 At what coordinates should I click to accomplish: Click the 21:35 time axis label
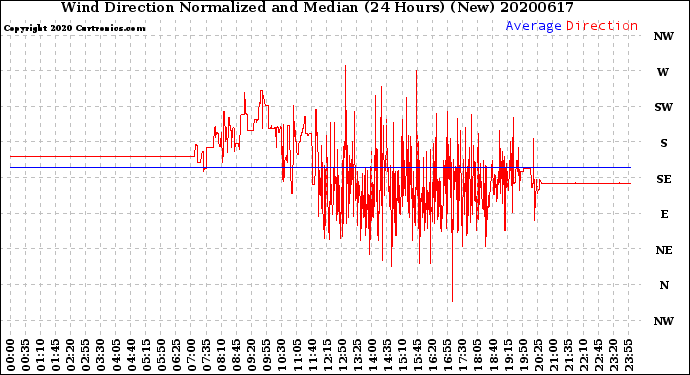568,355
